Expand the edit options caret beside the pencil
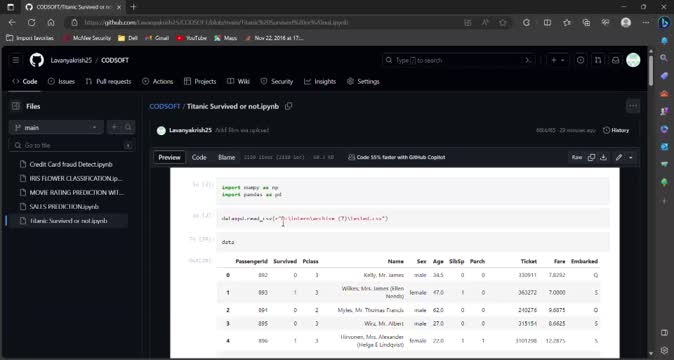This screenshot has height=360, width=674. [x=631, y=157]
